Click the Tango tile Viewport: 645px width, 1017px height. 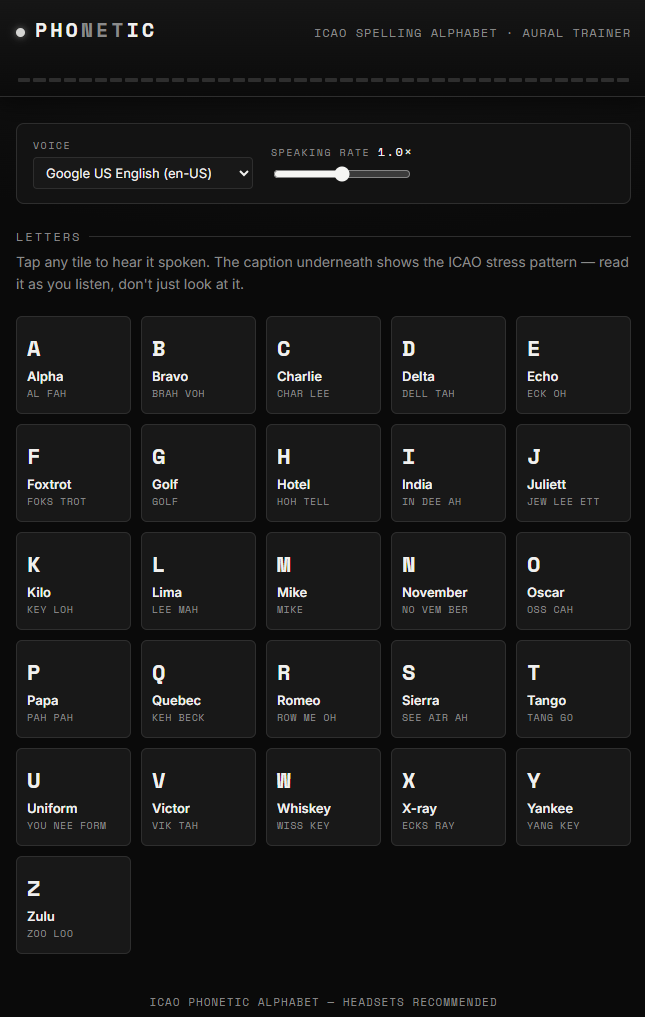pyautogui.click(x=573, y=689)
